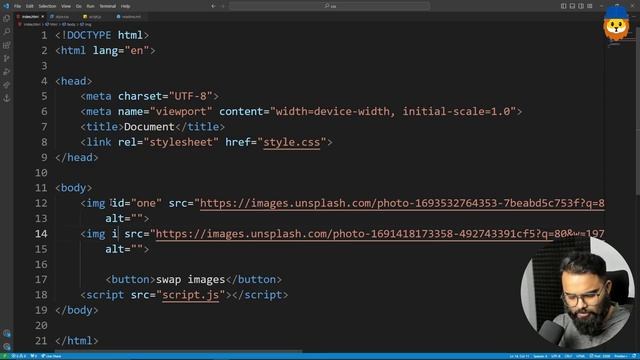Open the unsplash URL on line 14

point(380,233)
